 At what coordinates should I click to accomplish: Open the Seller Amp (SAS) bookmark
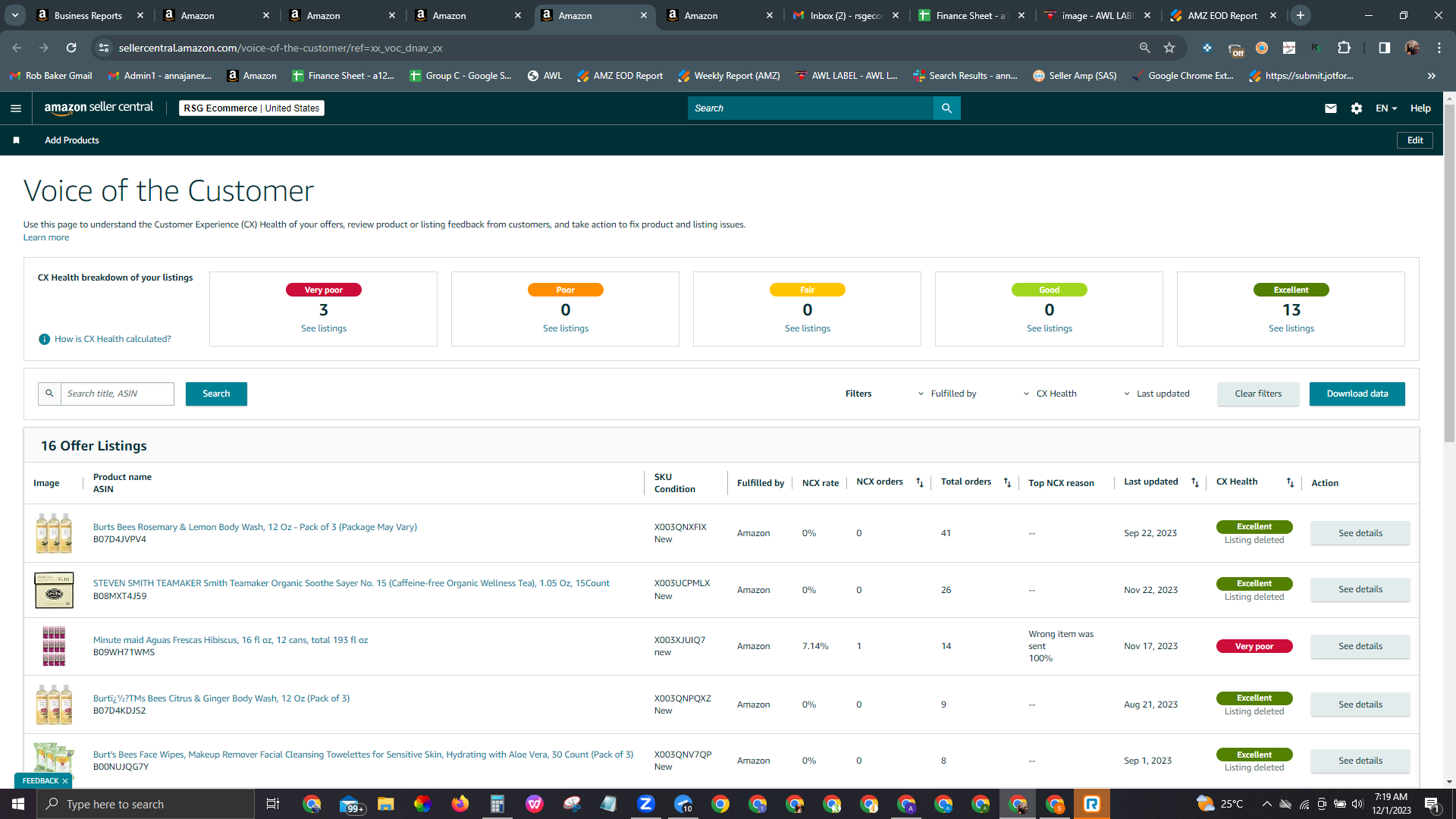pyautogui.click(x=1075, y=76)
